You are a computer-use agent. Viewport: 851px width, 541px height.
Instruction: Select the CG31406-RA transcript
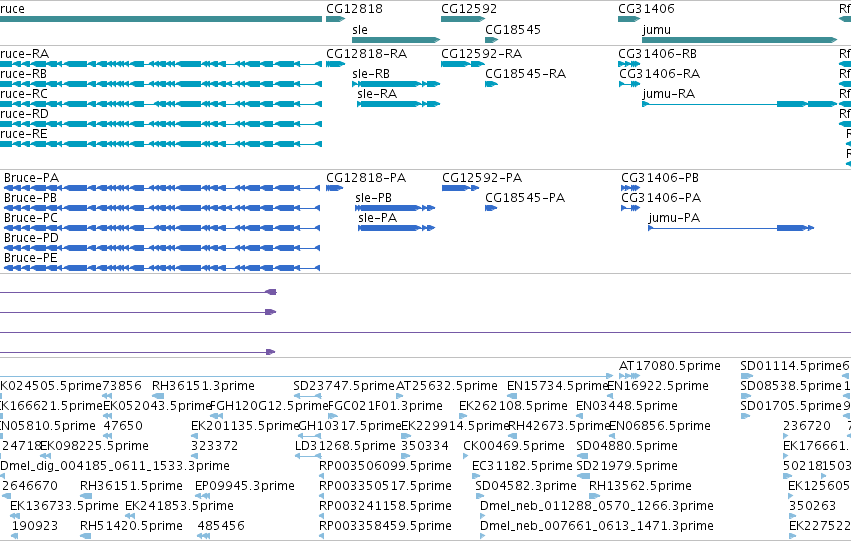630,84
